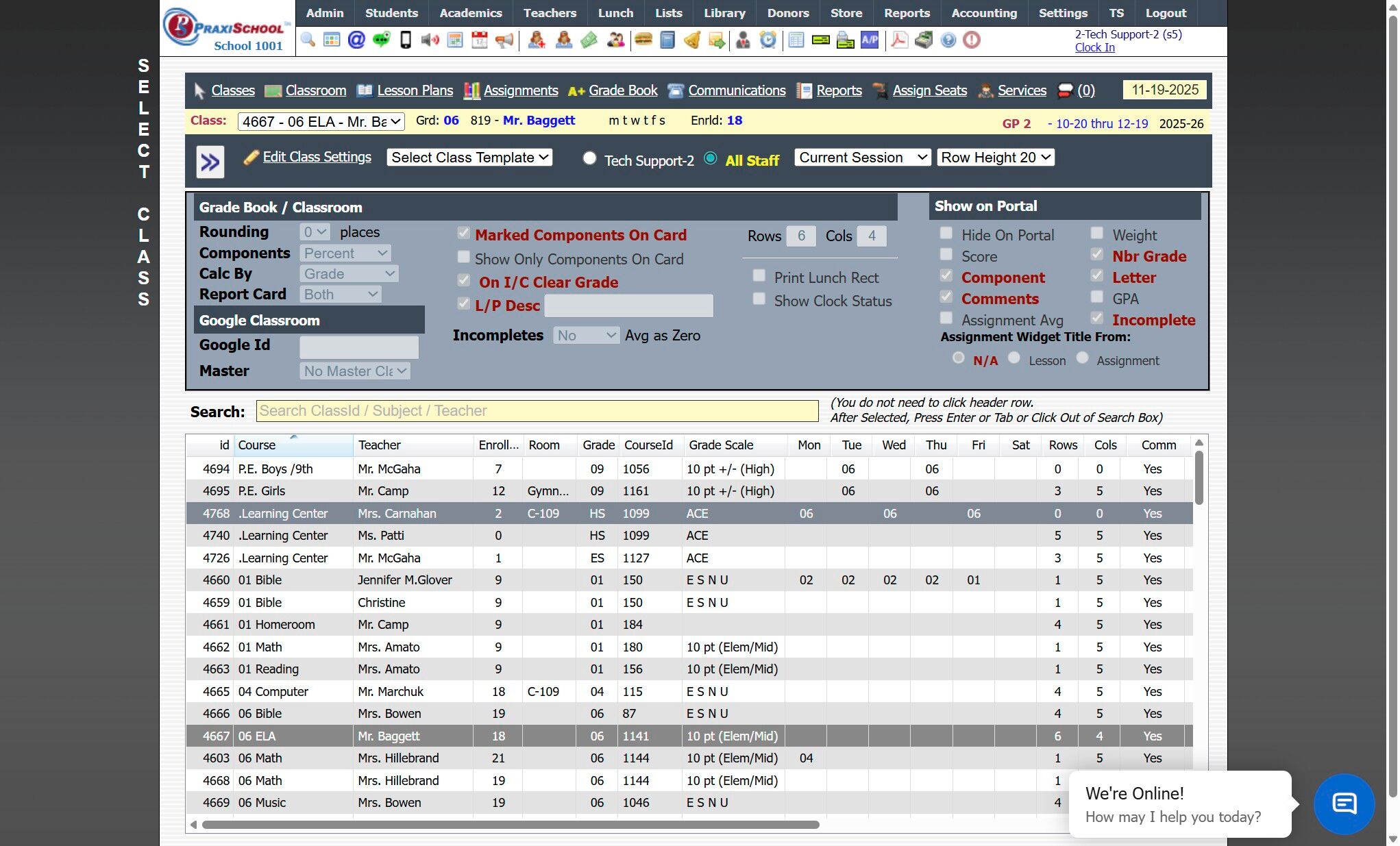Open the Row Height 20 dropdown
The width and height of the screenshot is (1400, 846).
point(995,158)
